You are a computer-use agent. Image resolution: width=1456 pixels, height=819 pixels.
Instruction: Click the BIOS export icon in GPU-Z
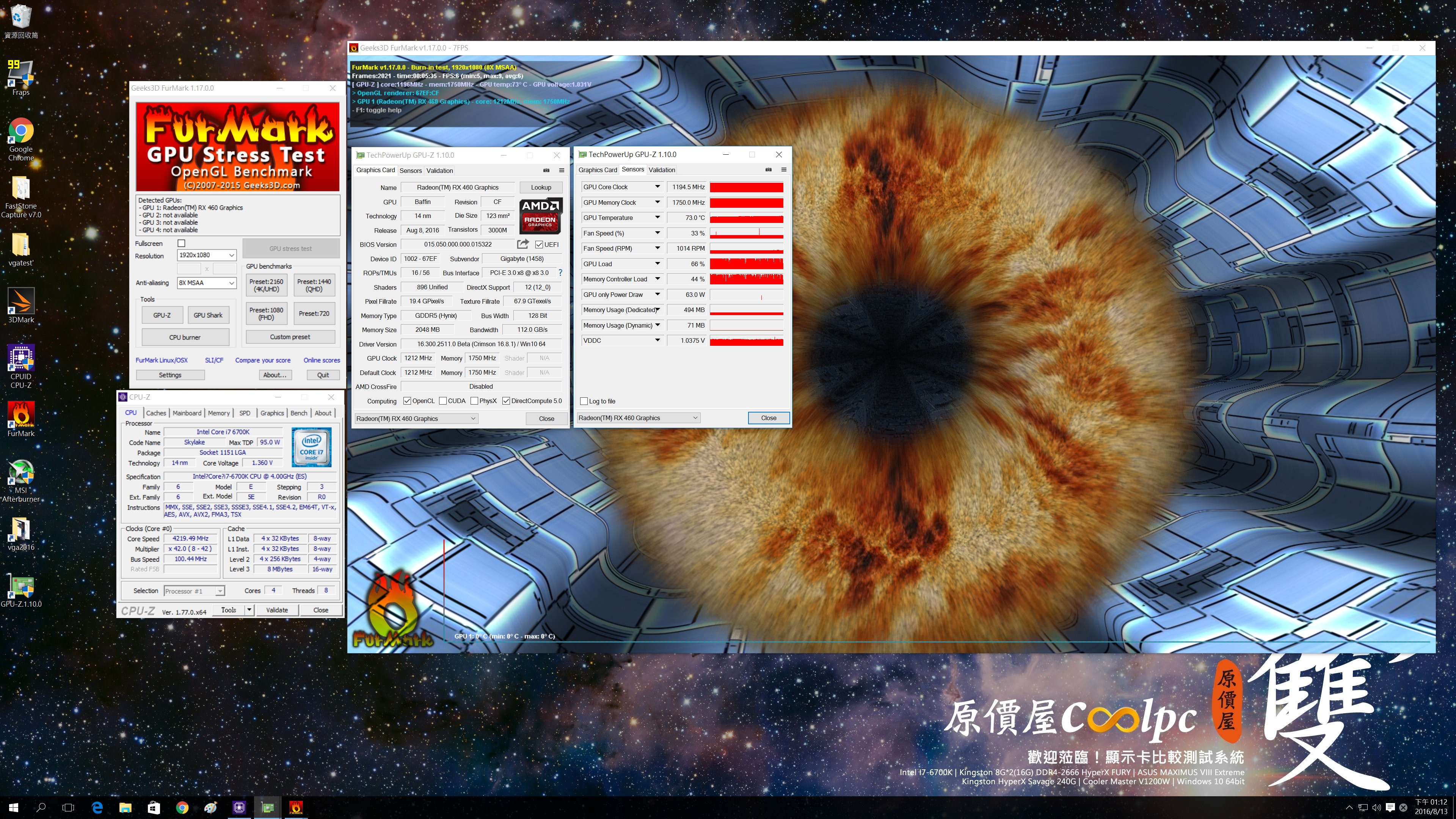(523, 244)
